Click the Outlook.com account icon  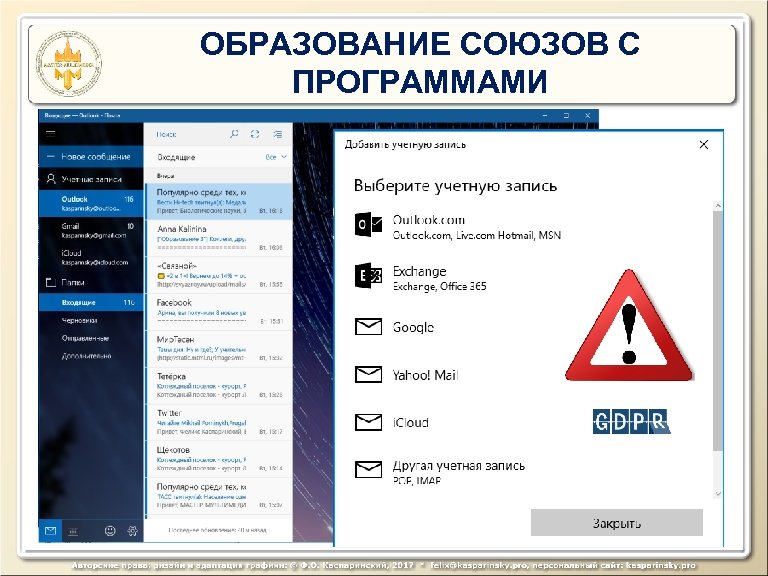pos(368,225)
